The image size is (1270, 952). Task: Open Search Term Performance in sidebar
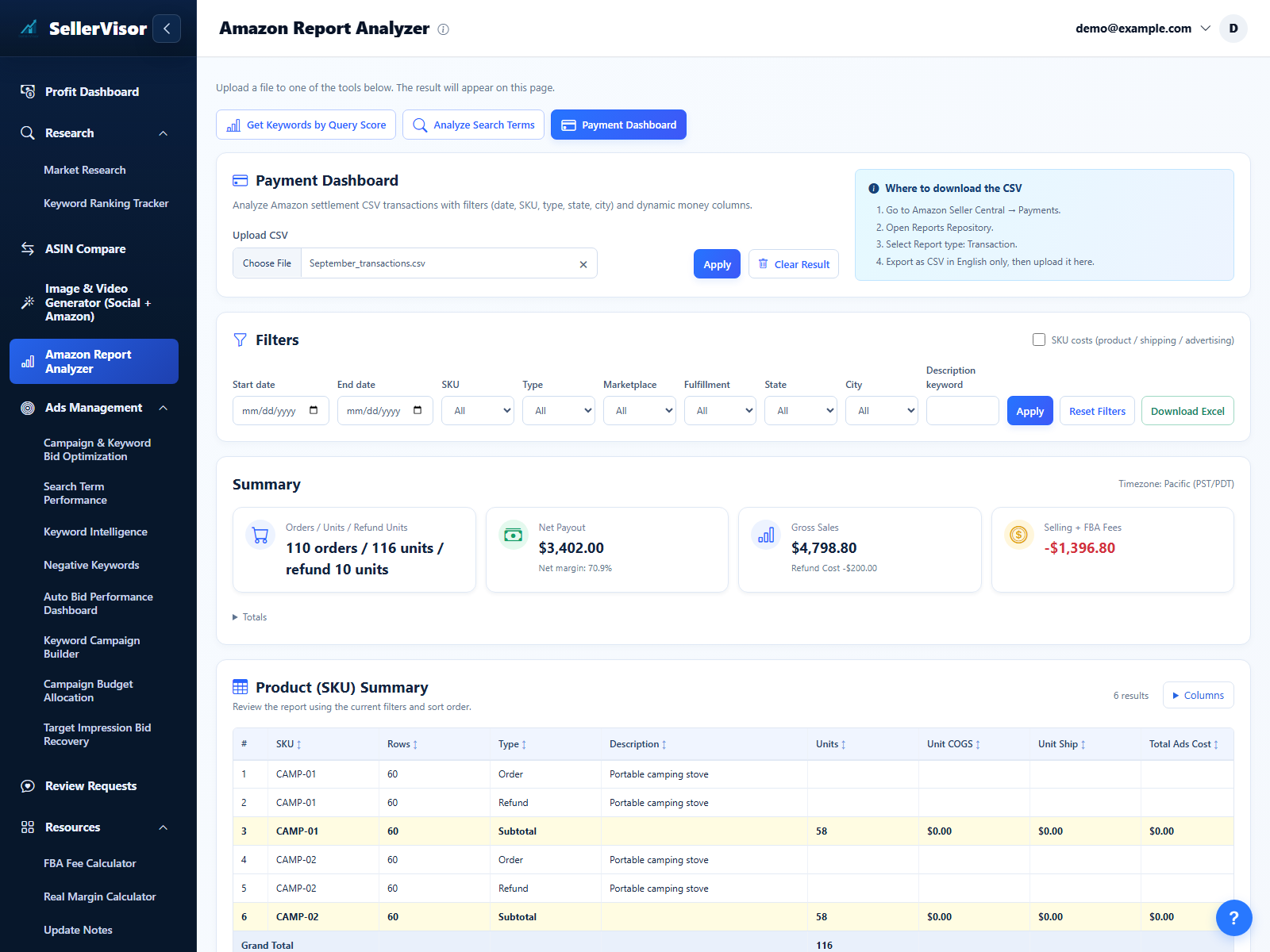click(75, 493)
